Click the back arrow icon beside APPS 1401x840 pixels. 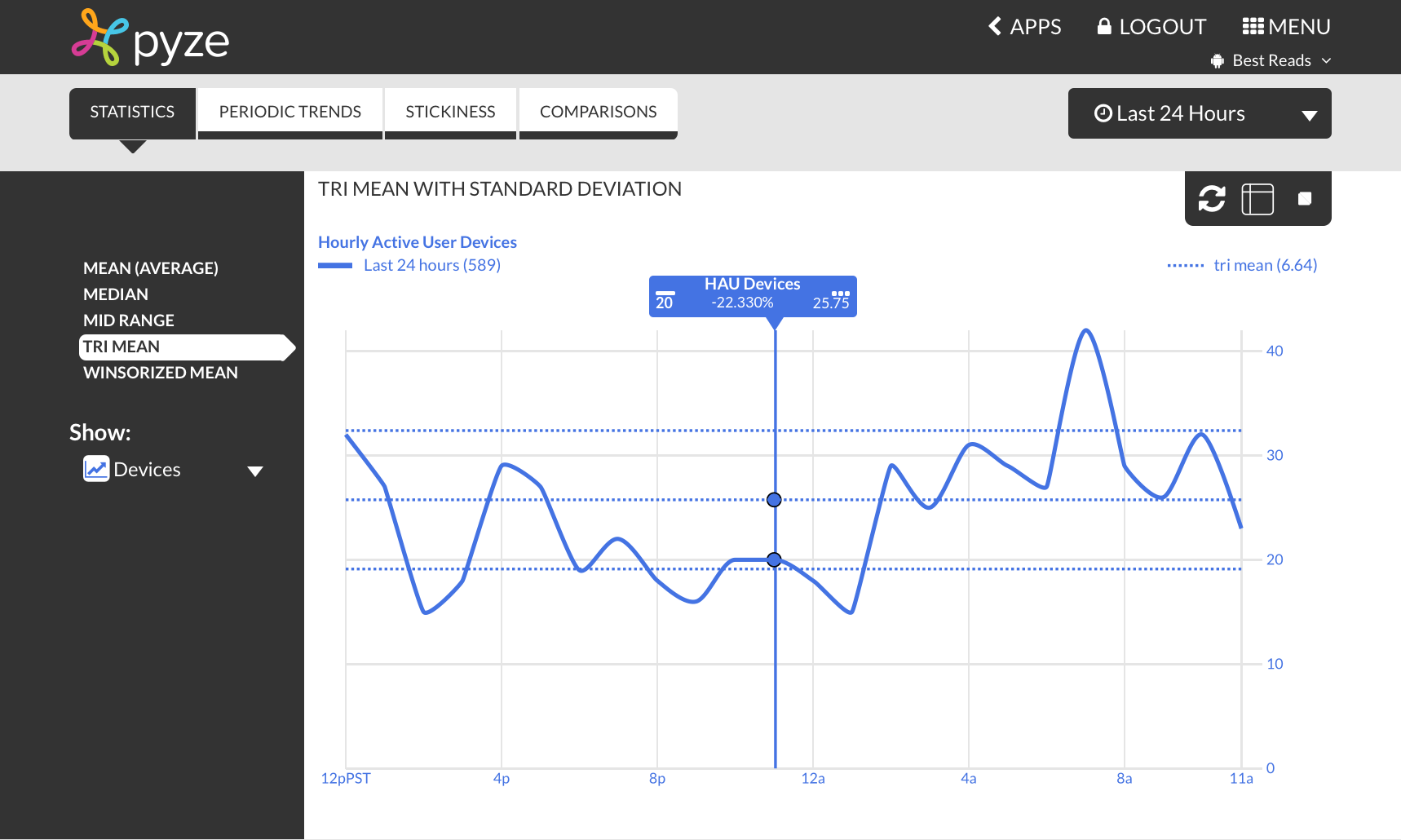pyautogui.click(x=994, y=26)
